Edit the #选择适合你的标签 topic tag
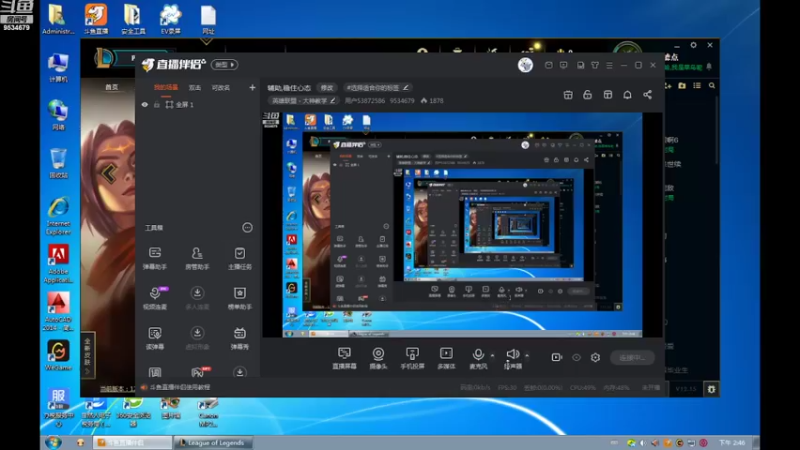Viewport: 800px width, 450px height. coord(377,88)
